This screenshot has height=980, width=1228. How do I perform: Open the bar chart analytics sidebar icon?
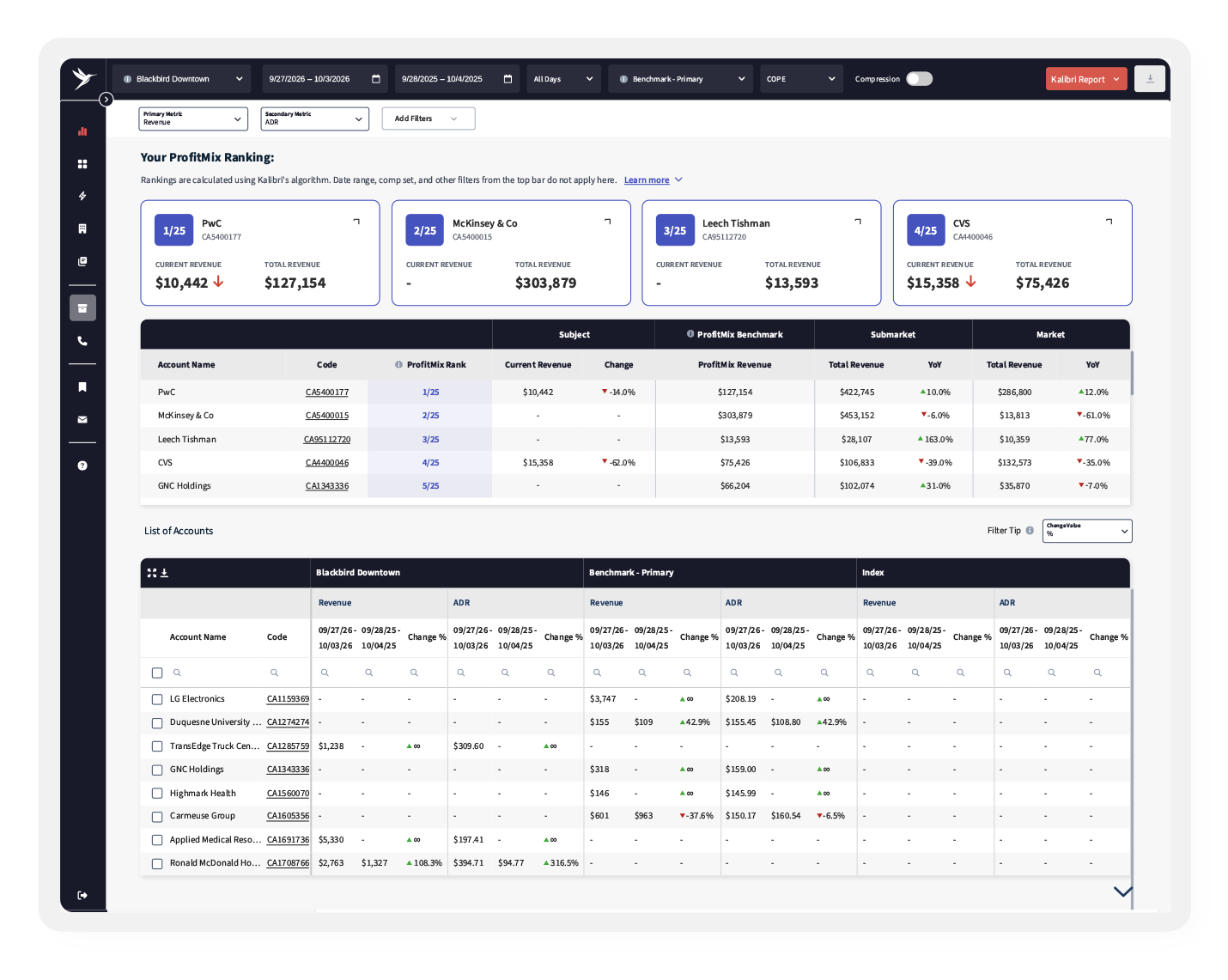(82, 131)
